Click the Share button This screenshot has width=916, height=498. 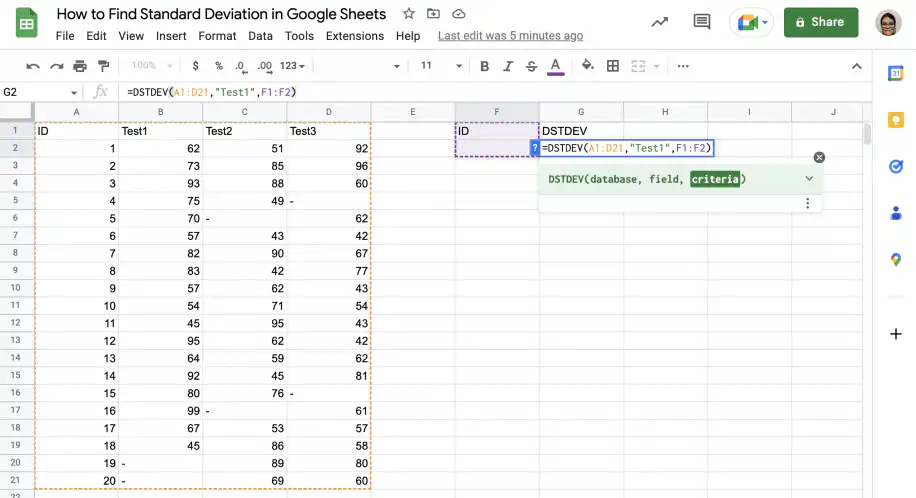[821, 22]
